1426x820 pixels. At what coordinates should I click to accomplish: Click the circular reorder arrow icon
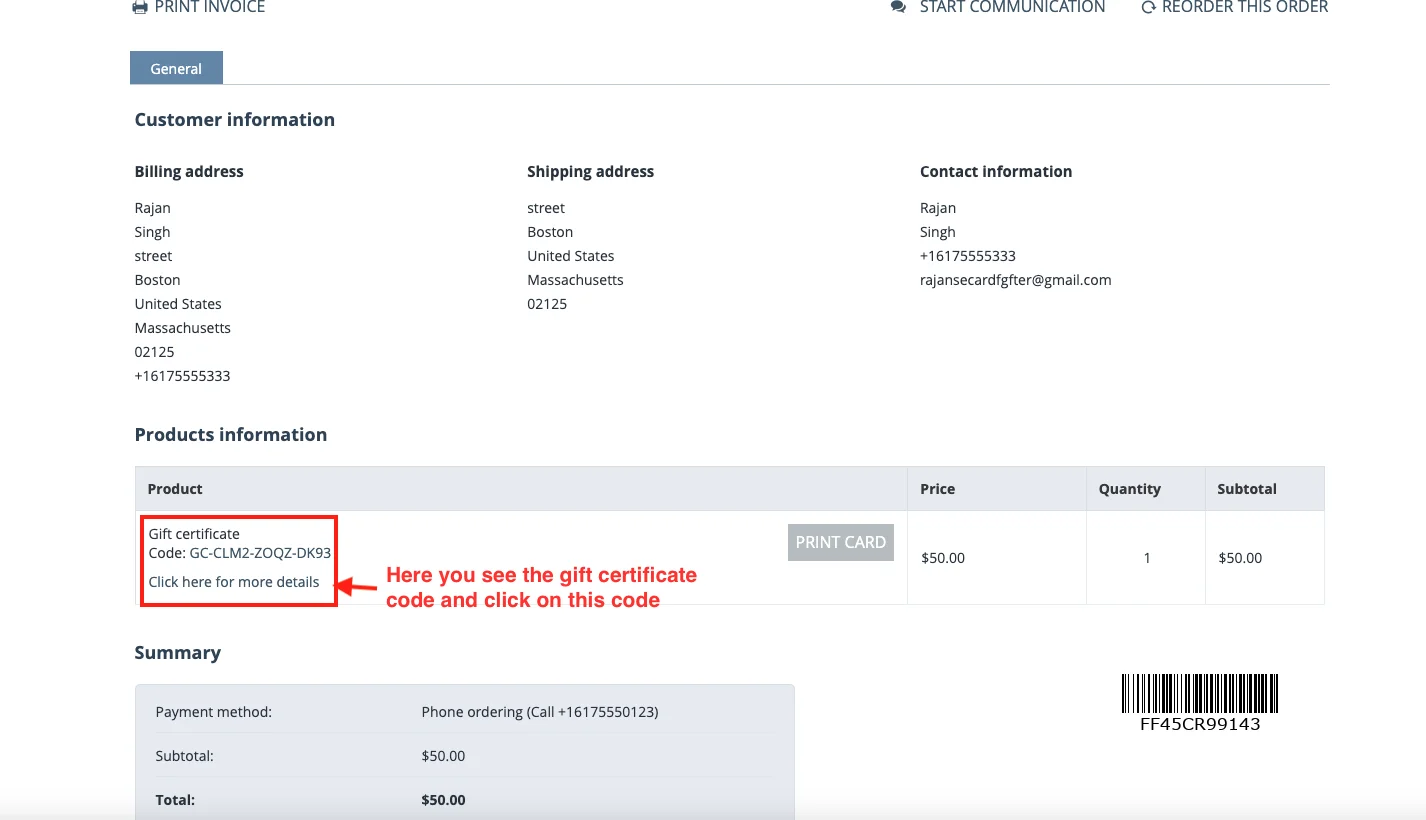tap(1148, 8)
